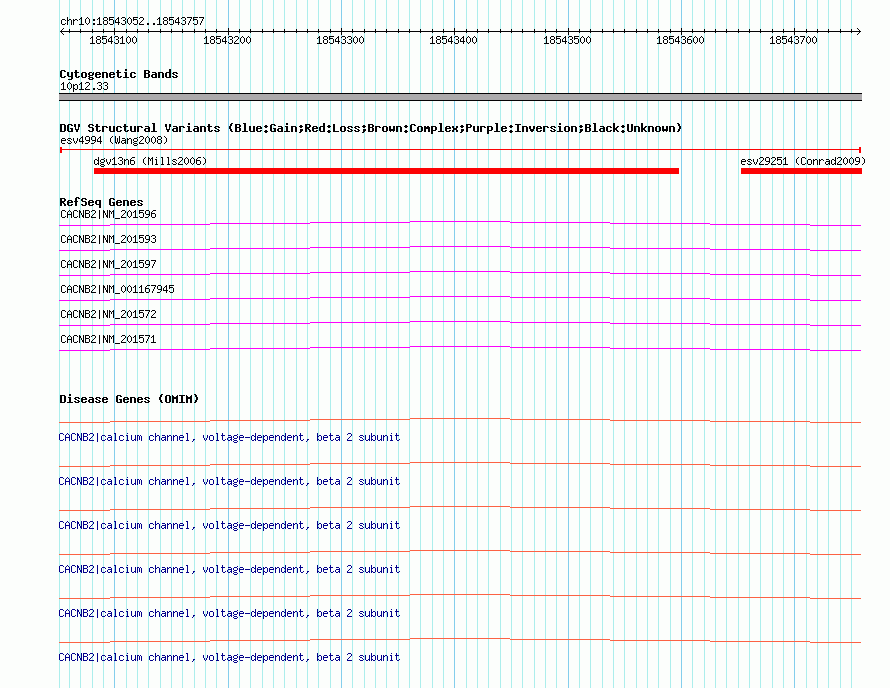Open the esv29251 (Conrad2009) variant label

(803, 161)
